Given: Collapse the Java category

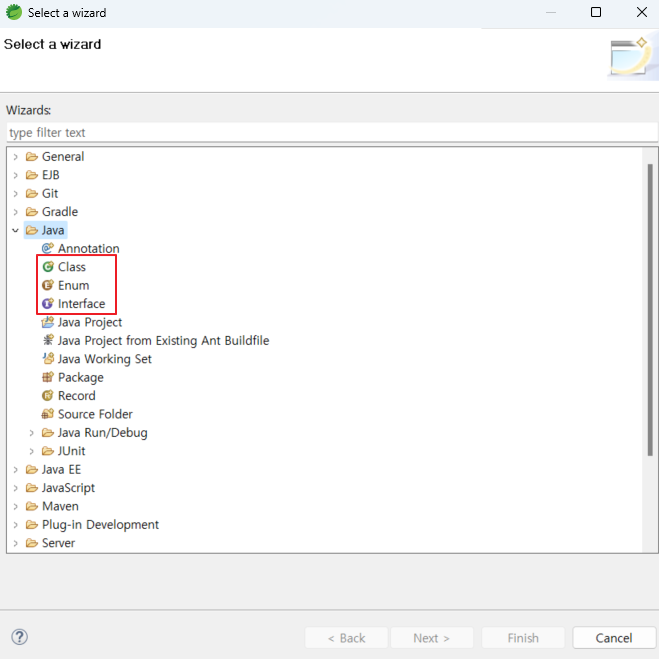Looking at the screenshot, I should [x=16, y=230].
